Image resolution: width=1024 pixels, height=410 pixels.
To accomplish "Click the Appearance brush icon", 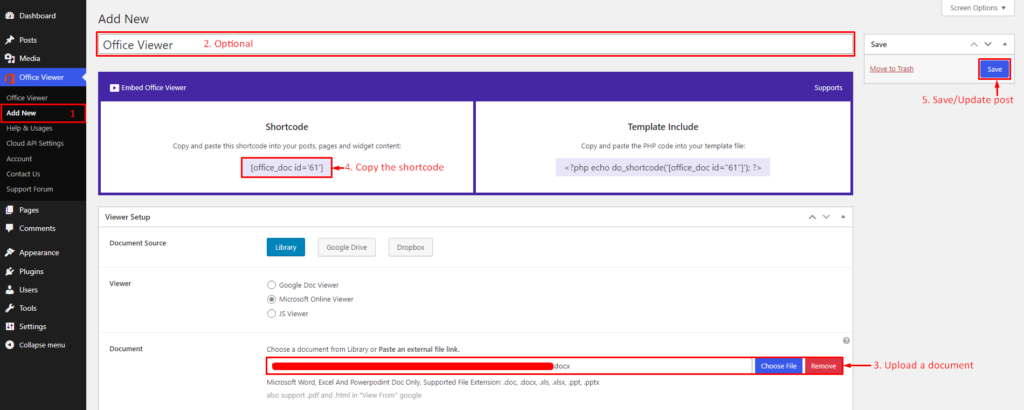I will pyautogui.click(x=9, y=253).
